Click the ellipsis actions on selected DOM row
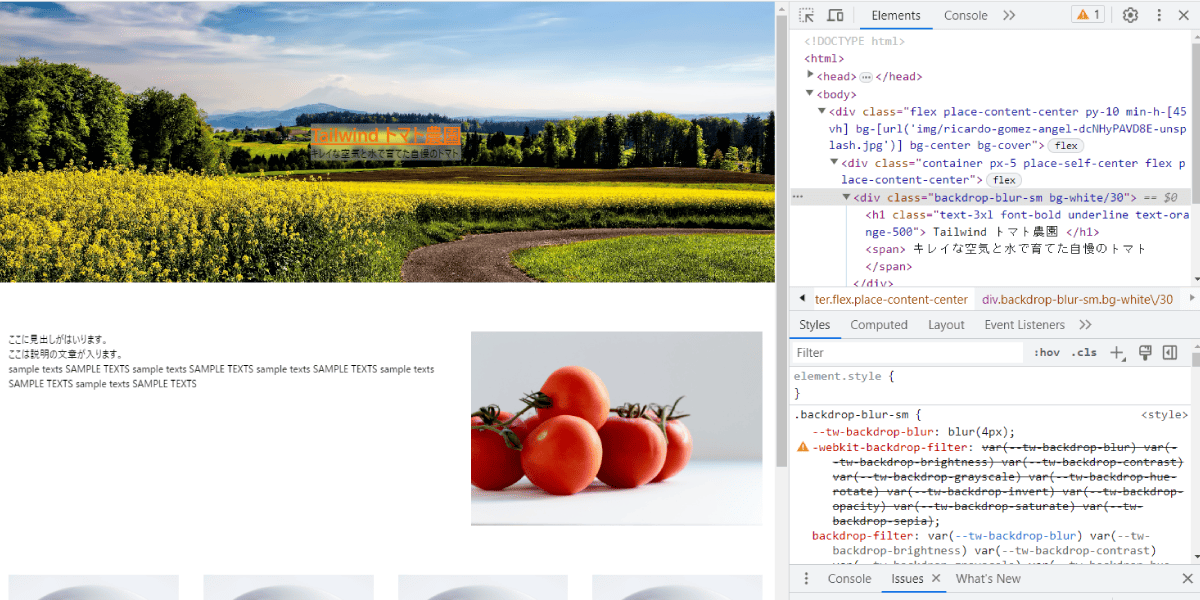Screen dimensions: 1200x600 click(x=798, y=198)
